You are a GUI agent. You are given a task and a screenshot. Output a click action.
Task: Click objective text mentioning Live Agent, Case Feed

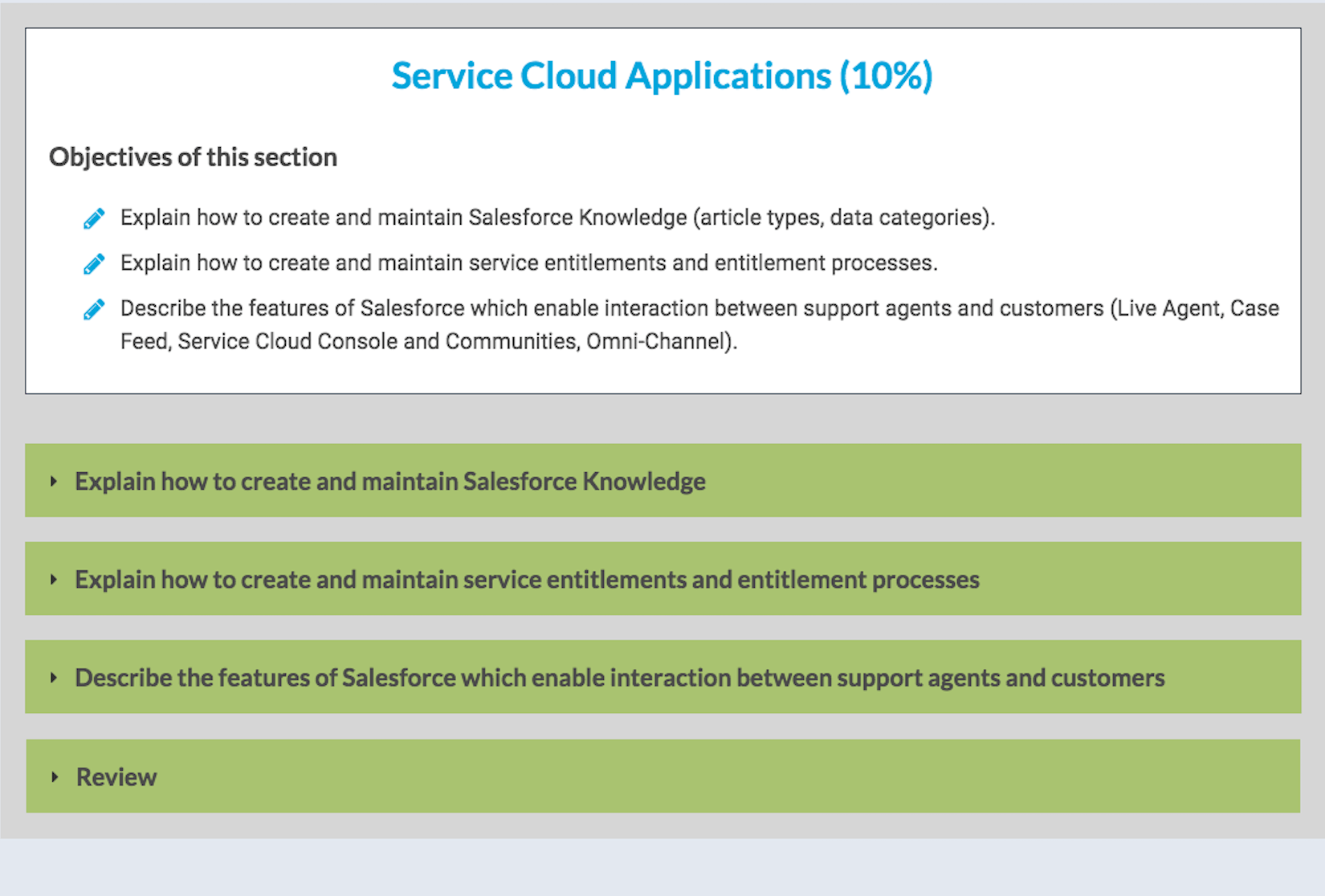point(699,325)
